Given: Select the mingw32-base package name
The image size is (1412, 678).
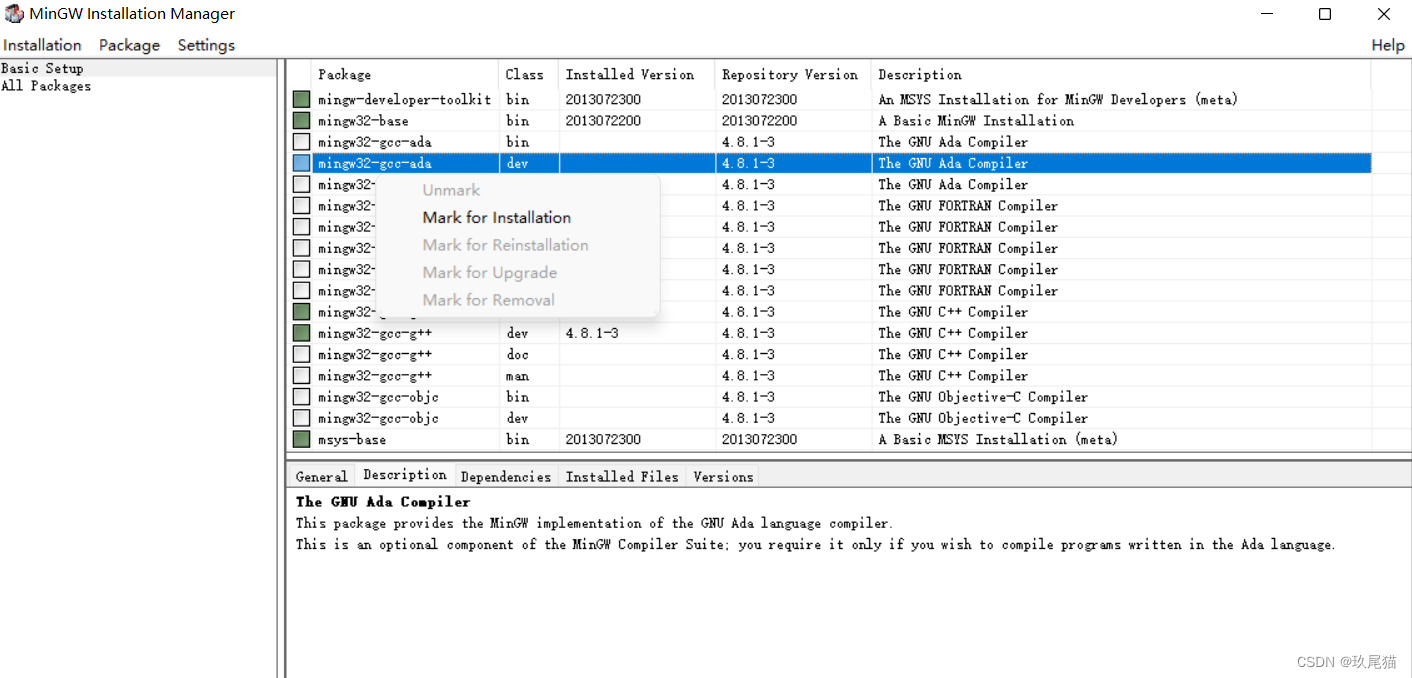Looking at the screenshot, I should 363,120.
